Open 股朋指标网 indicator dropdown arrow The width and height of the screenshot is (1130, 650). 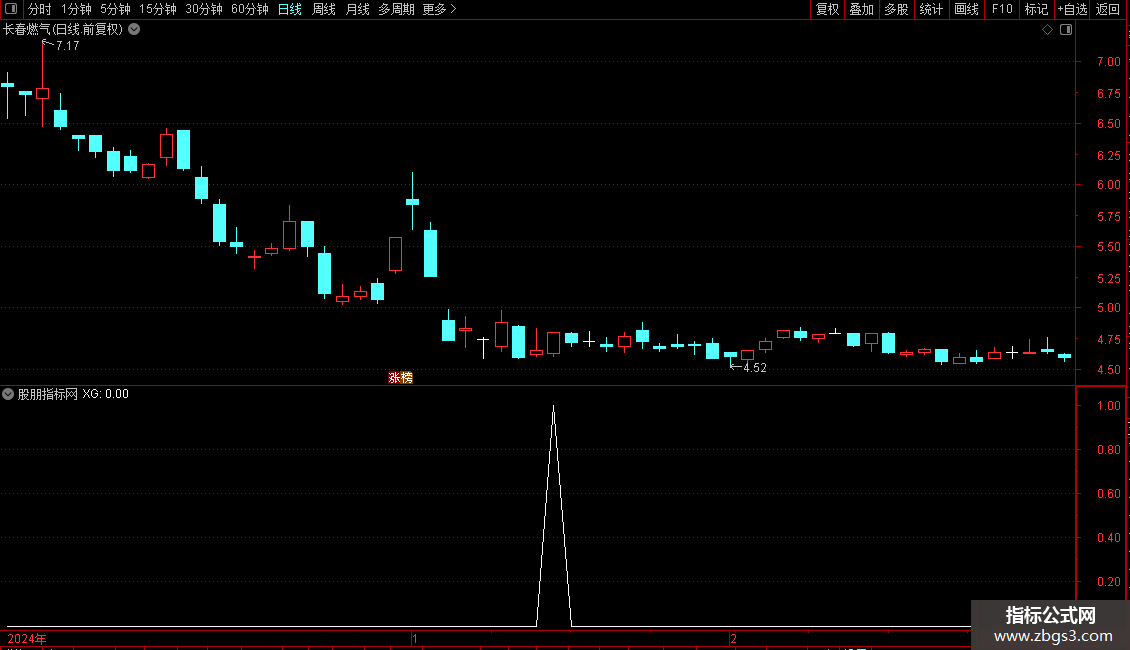point(8,394)
